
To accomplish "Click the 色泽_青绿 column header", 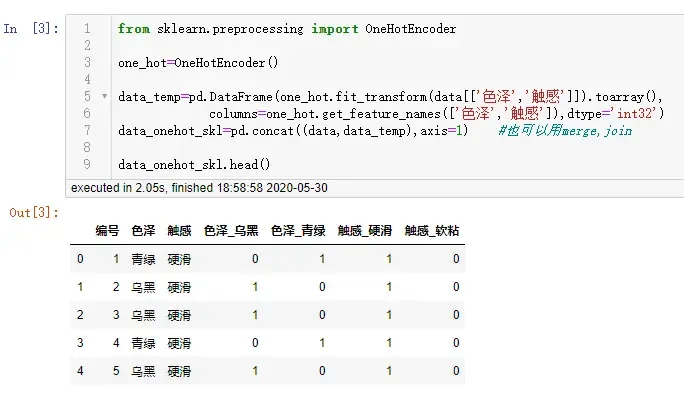I will point(298,230).
